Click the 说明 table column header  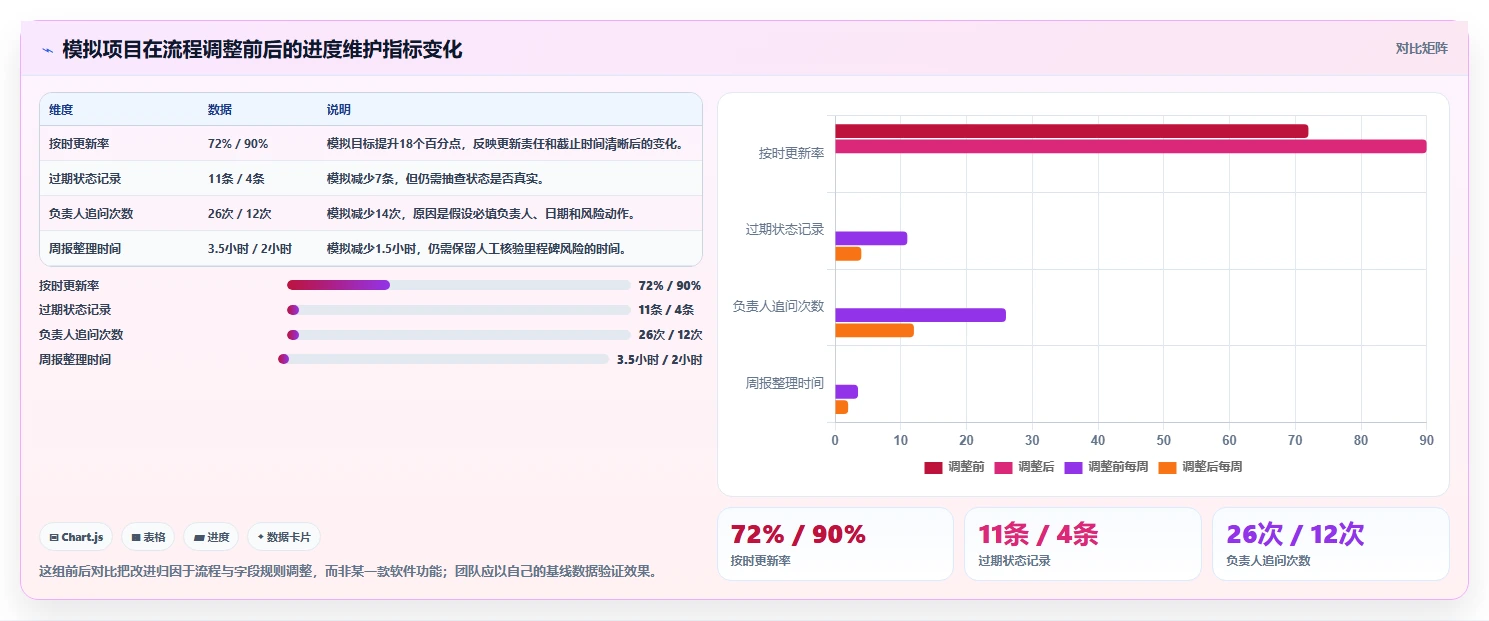pyautogui.click(x=339, y=110)
